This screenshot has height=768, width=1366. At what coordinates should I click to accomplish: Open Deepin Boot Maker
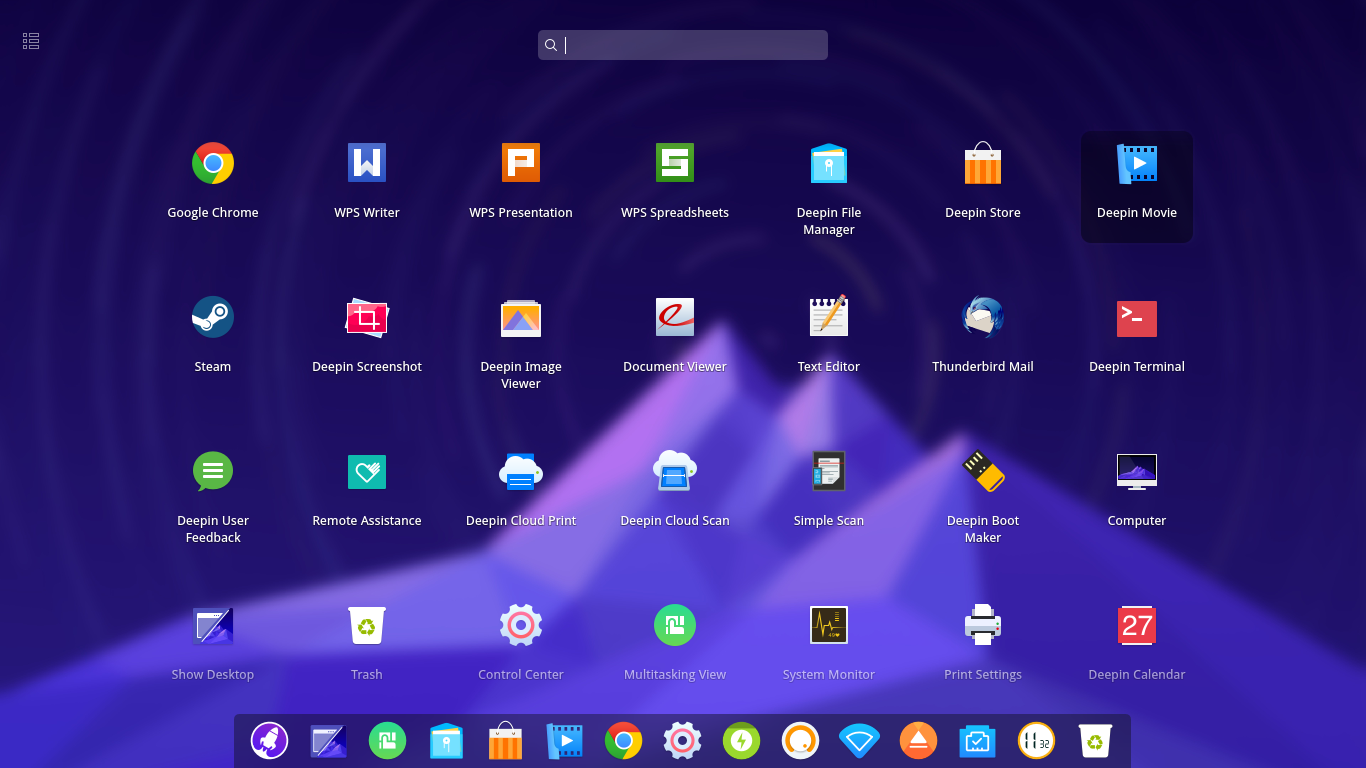click(982, 471)
